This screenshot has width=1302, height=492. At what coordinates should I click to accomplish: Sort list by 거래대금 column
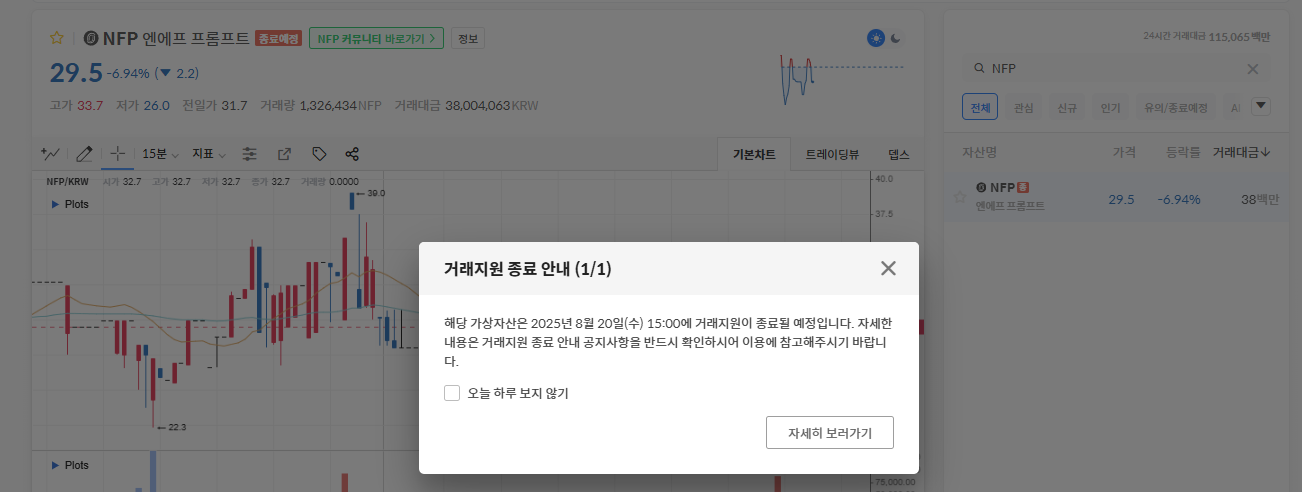point(1241,153)
